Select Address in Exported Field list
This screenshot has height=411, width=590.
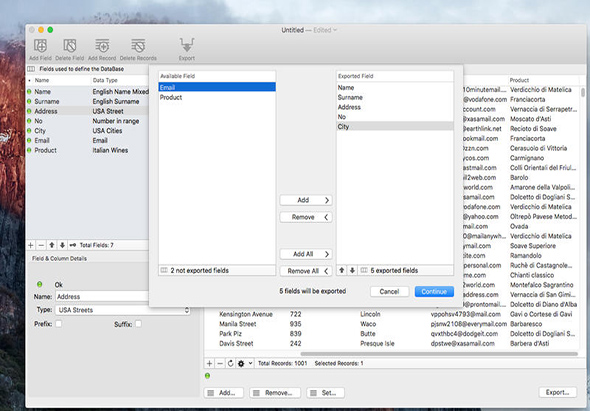click(x=395, y=107)
